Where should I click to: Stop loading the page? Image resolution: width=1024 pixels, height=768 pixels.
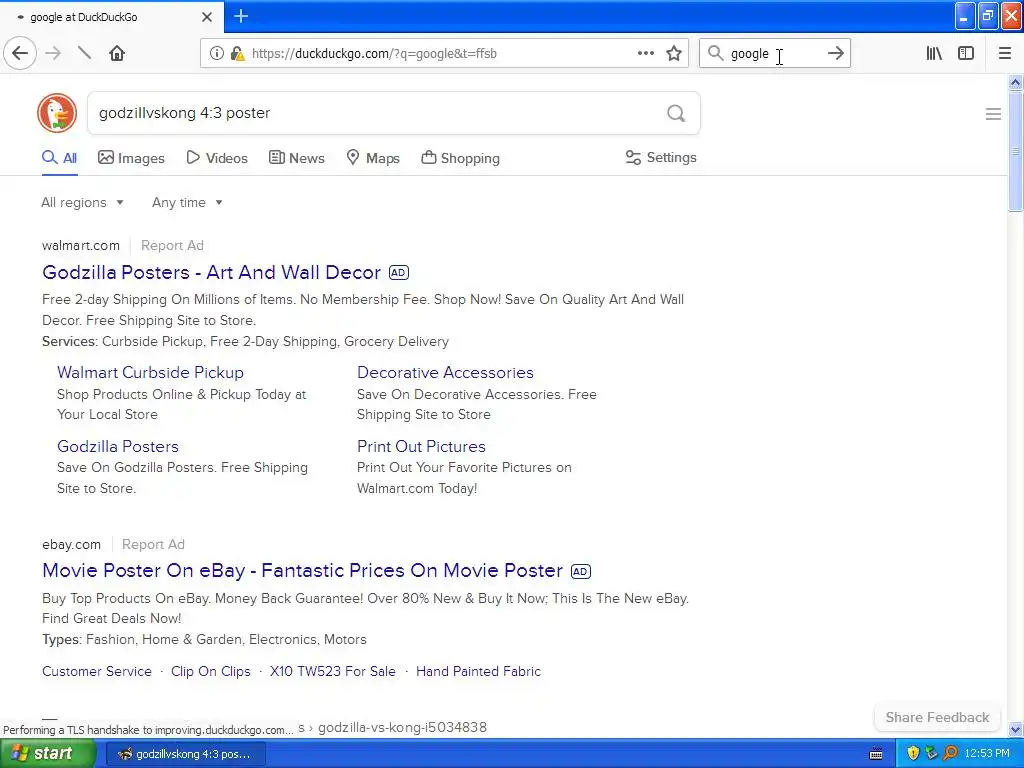84,53
